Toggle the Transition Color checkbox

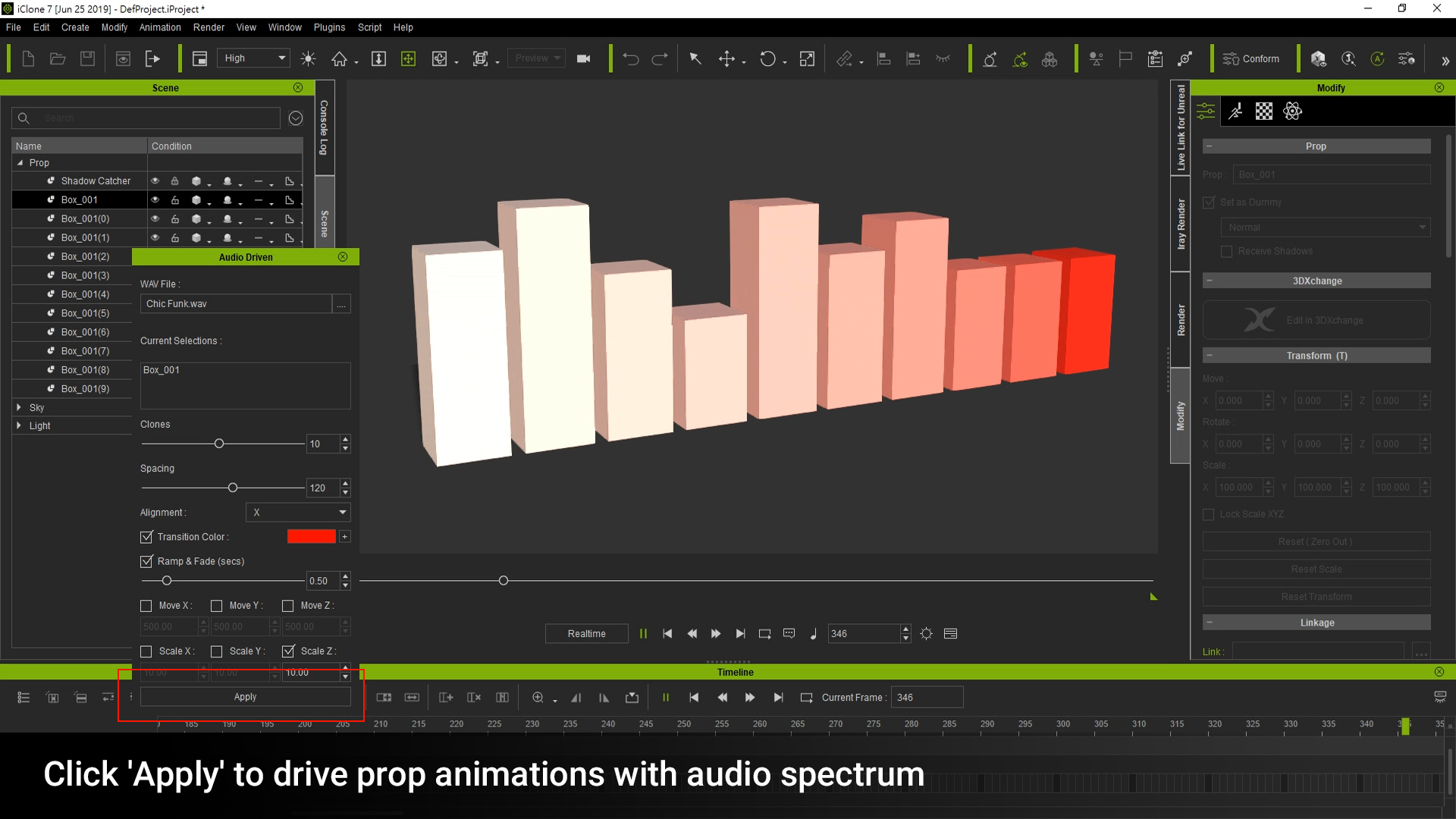click(x=146, y=537)
